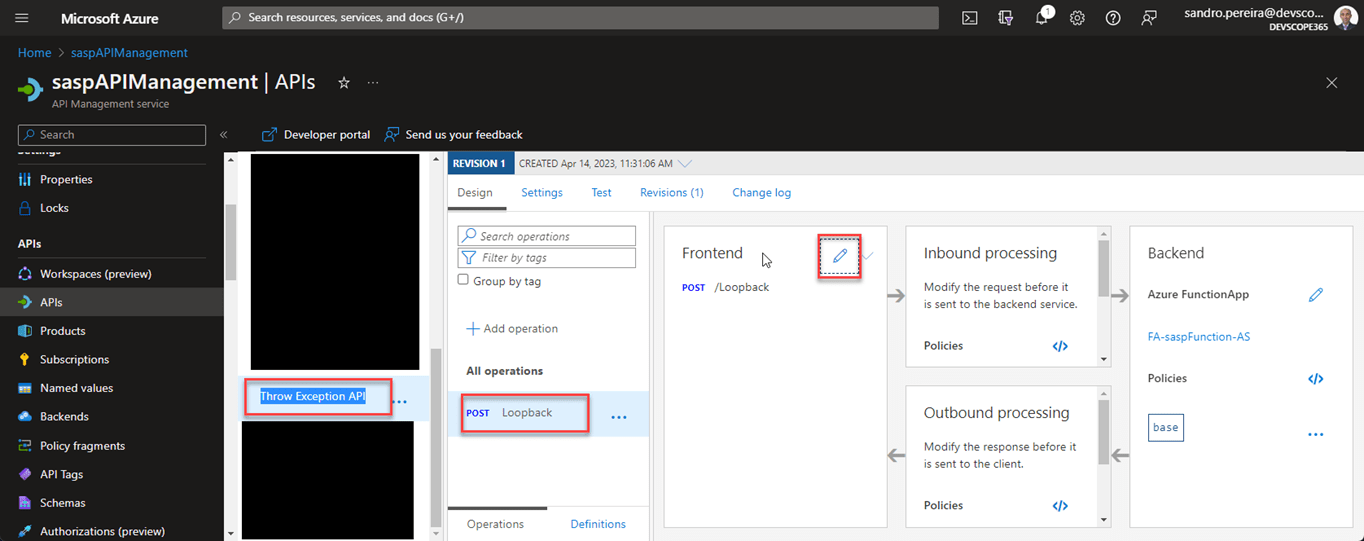1364x541 pixels.
Task: Close the APIs blade with X
Action: pyautogui.click(x=1331, y=83)
